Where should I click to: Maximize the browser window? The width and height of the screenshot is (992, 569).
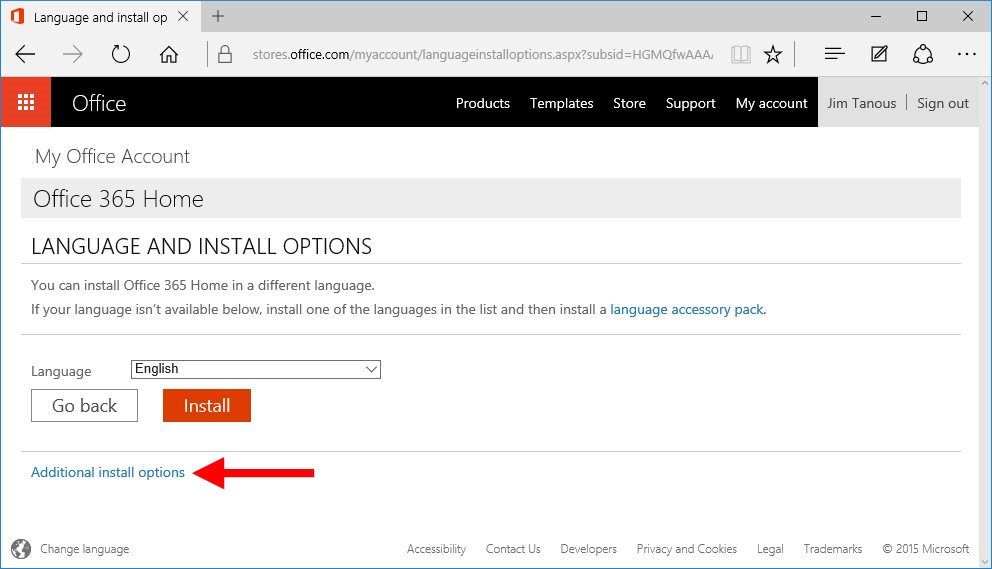(922, 16)
